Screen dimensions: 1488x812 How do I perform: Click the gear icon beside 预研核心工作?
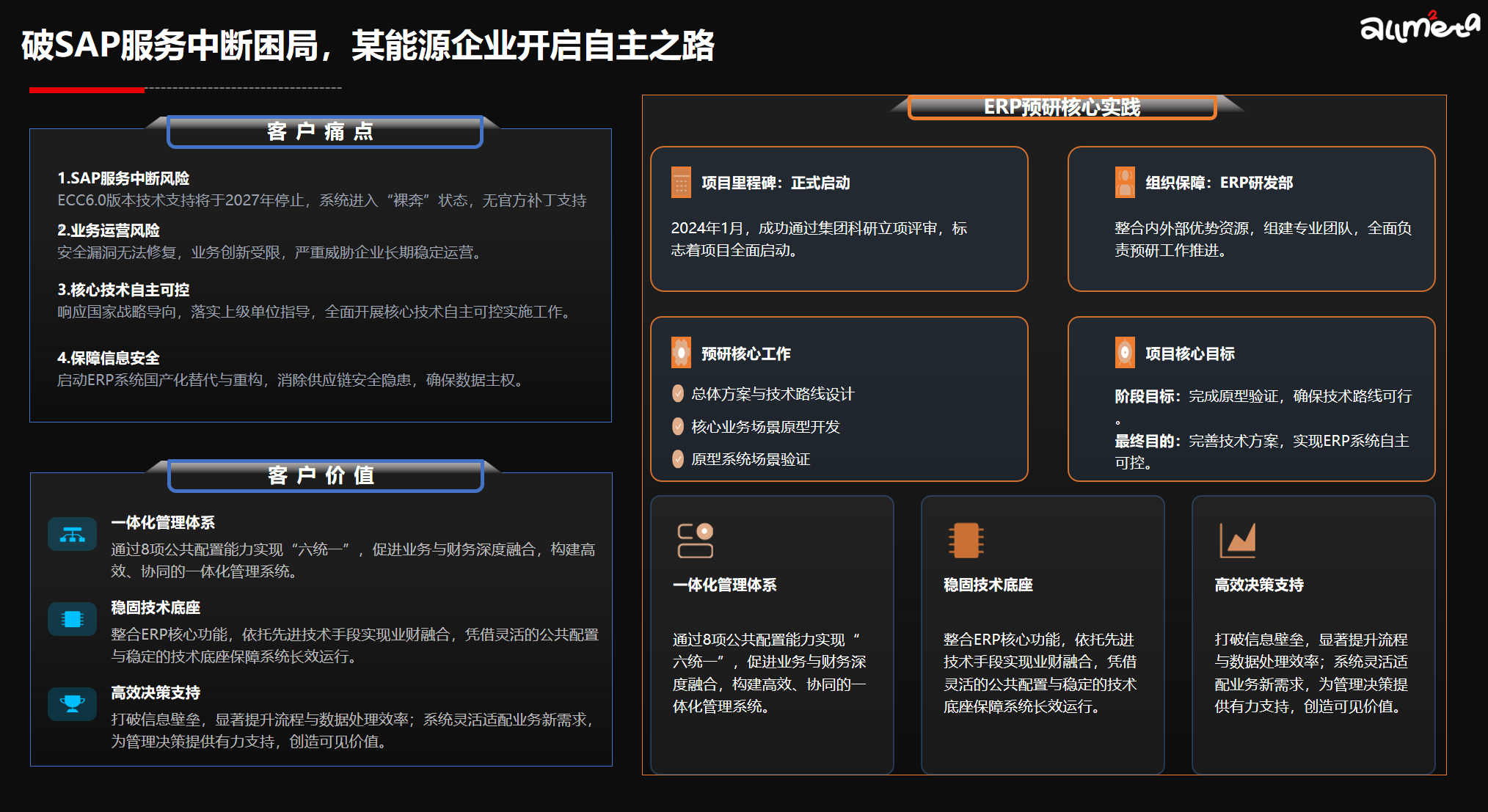(682, 352)
